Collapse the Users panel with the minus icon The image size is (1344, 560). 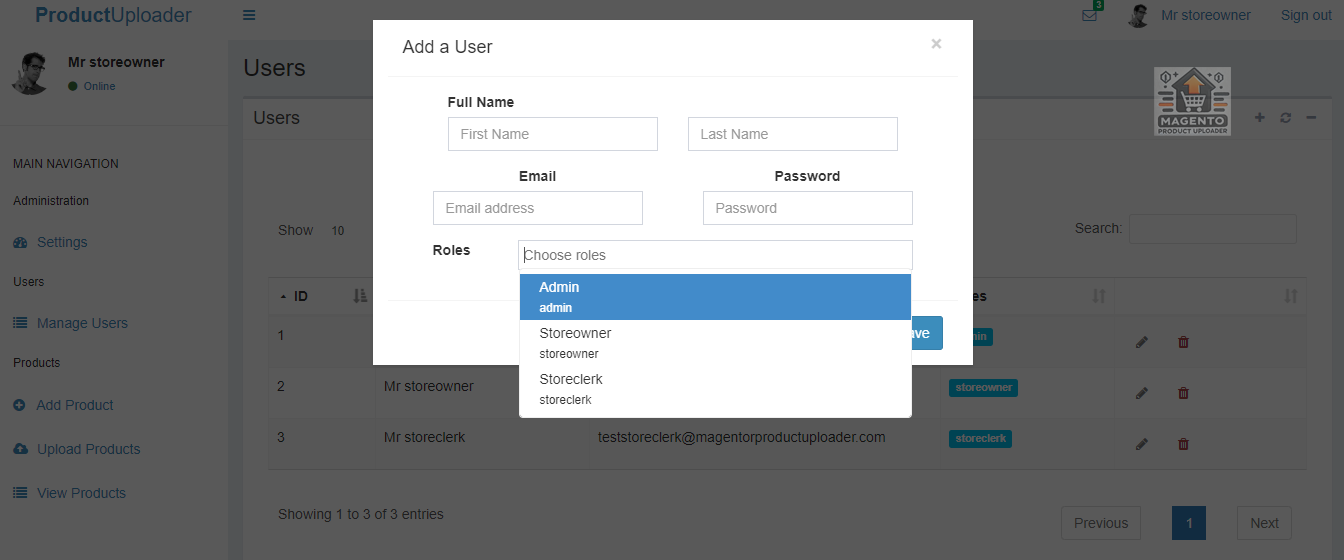click(x=1311, y=118)
